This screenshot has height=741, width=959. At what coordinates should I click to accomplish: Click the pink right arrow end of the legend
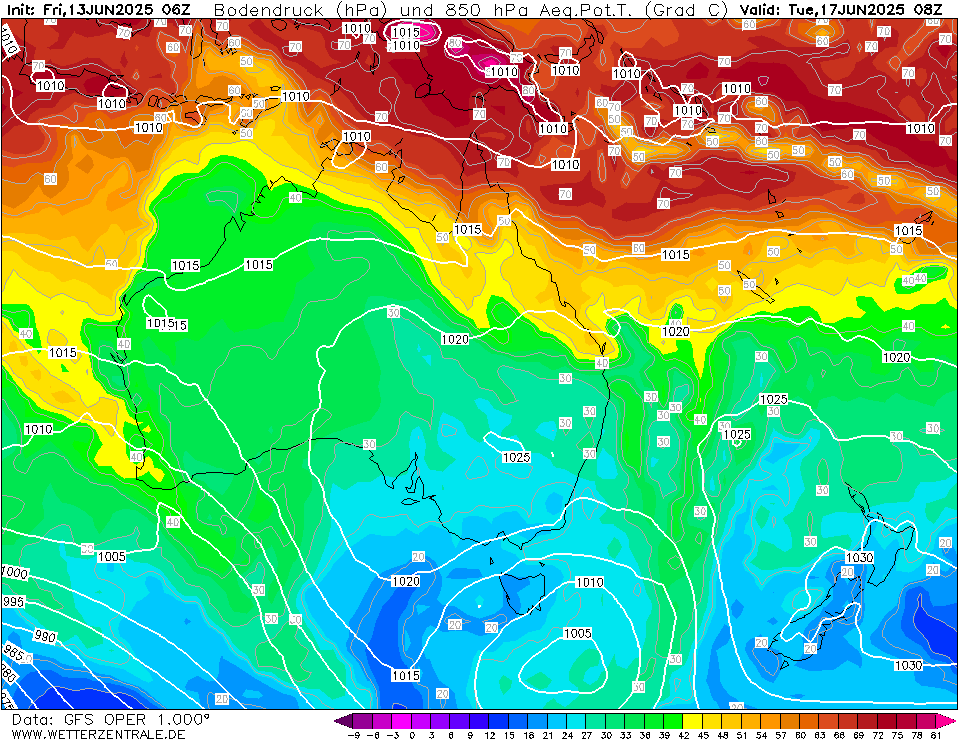pos(945,720)
